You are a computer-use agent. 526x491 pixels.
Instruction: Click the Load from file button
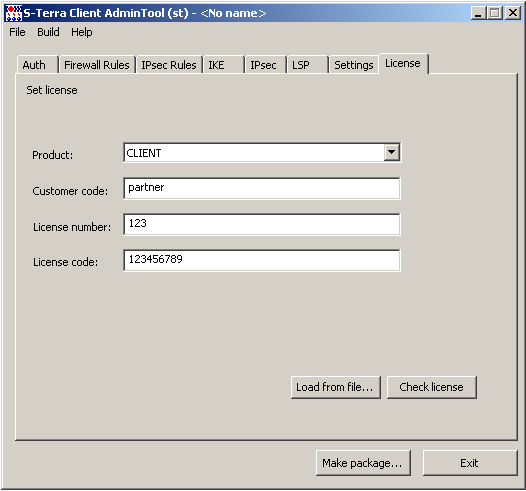336,387
